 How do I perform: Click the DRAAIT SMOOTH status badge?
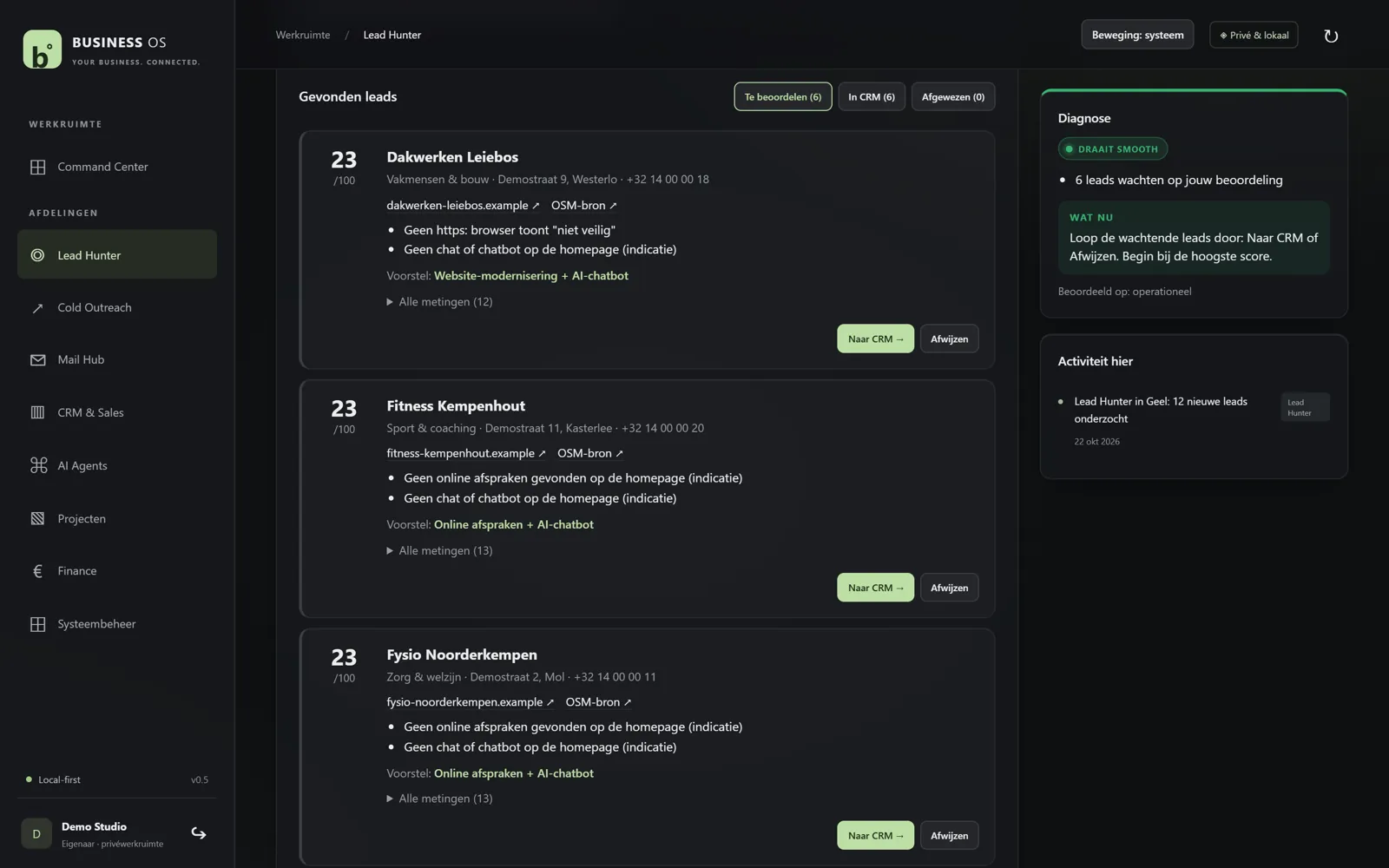(x=1112, y=149)
